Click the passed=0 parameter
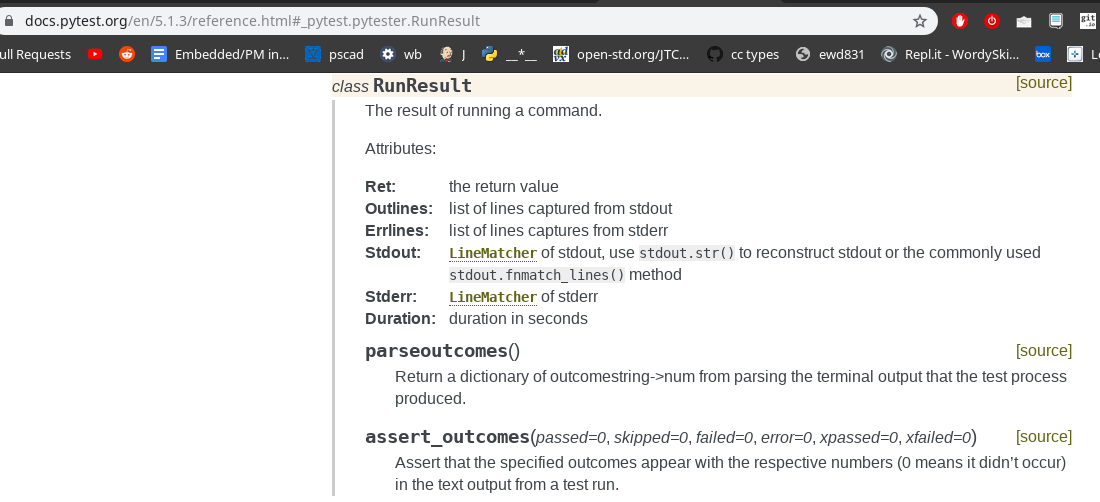This screenshot has width=1100, height=502. coord(571,437)
